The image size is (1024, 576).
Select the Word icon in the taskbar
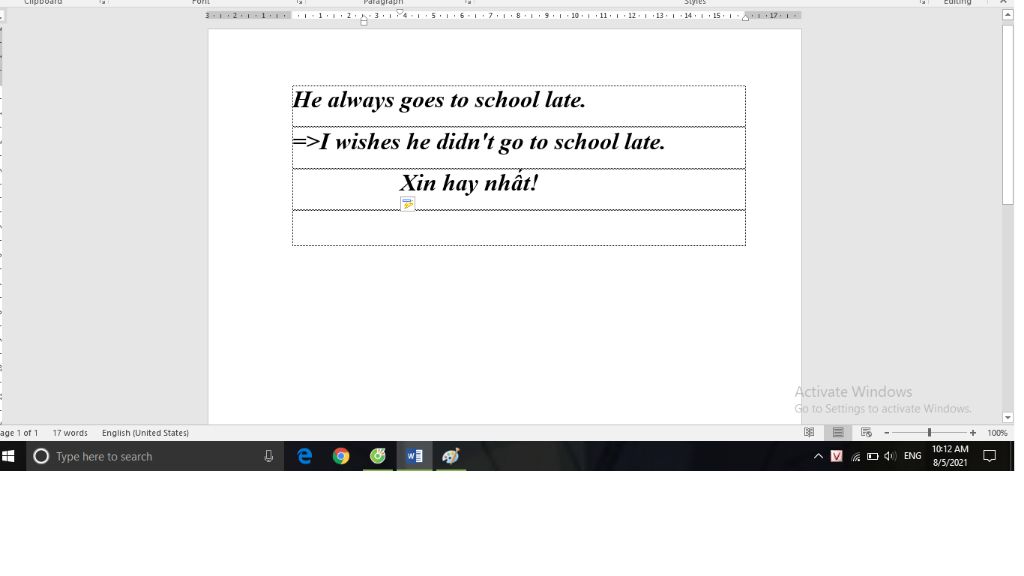(414, 456)
